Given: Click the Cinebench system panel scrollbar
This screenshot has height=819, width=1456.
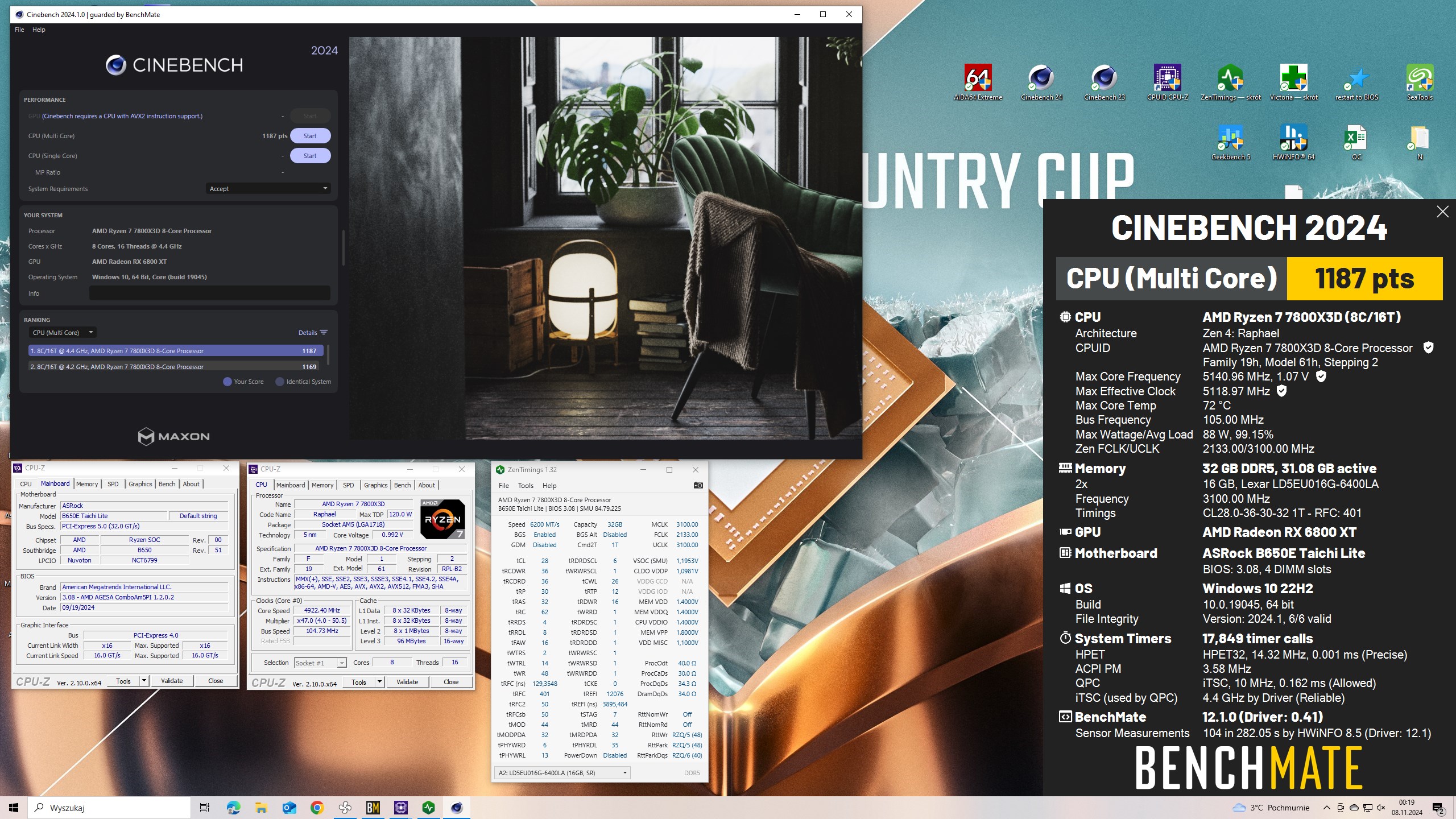Looking at the screenshot, I should coord(344,247).
